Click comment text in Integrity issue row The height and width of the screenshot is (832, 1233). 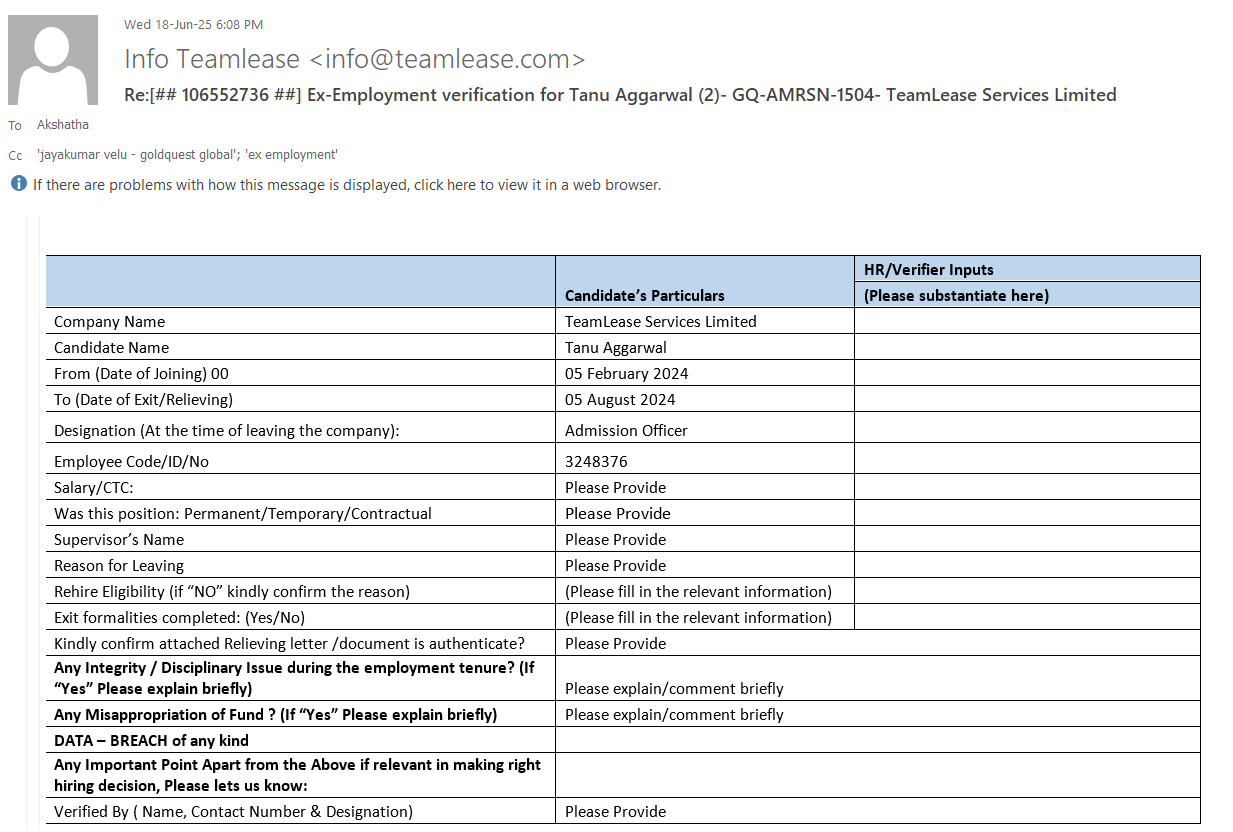(674, 688)
